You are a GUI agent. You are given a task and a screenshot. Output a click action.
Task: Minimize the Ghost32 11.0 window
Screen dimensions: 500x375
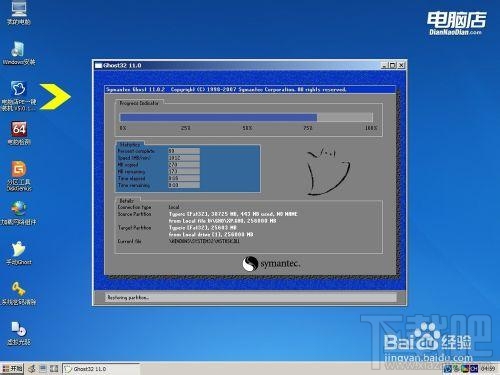tap(385, 65)
